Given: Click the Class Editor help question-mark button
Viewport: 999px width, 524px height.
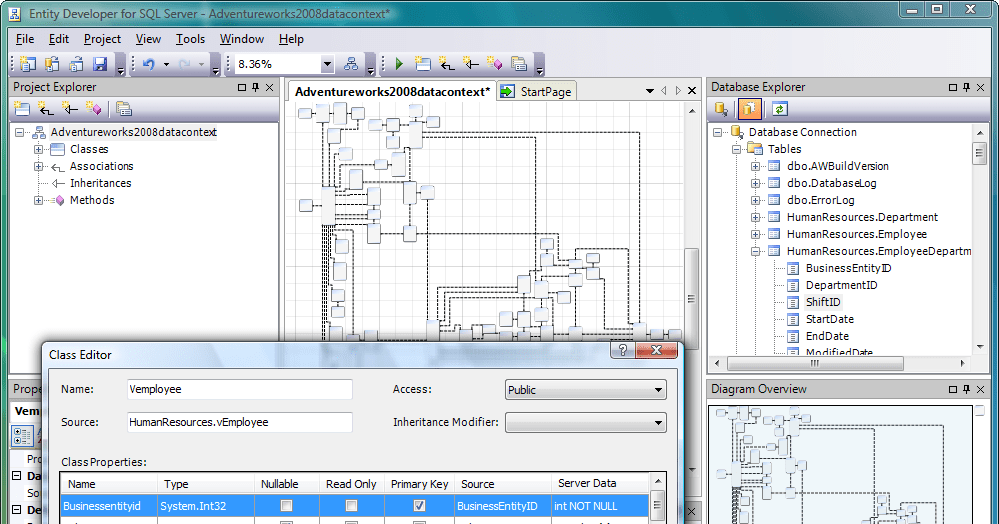Looking at the screenshot, I should point(623,351).
